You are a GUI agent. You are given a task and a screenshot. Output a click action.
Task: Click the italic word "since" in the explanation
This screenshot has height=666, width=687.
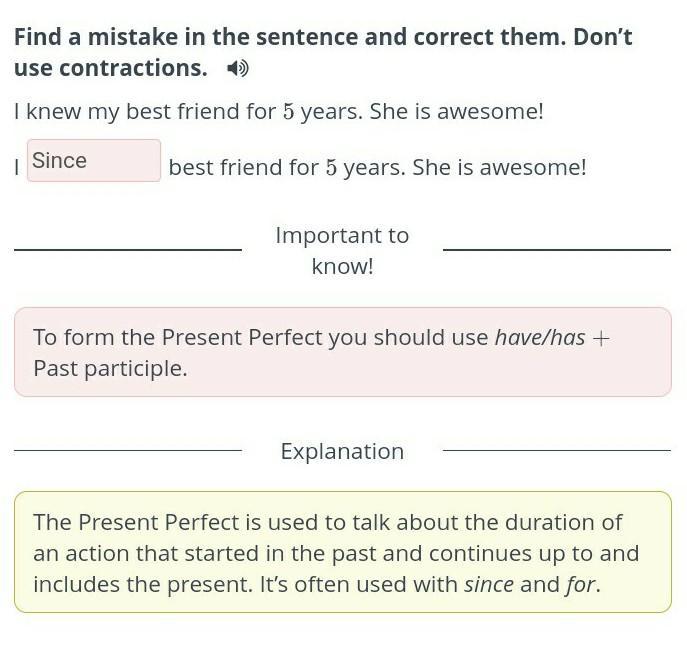(489, 585)
